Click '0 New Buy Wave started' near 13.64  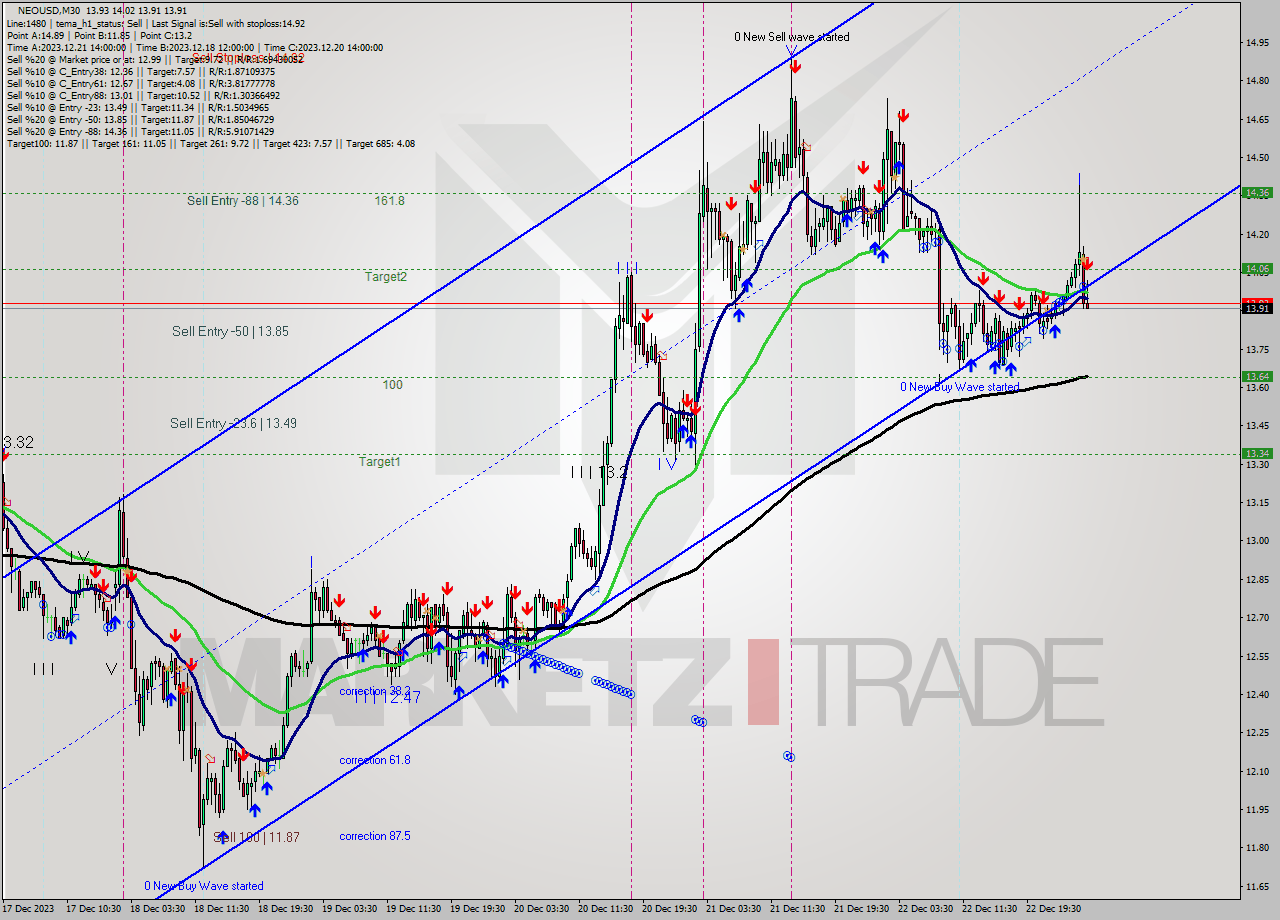960,387
